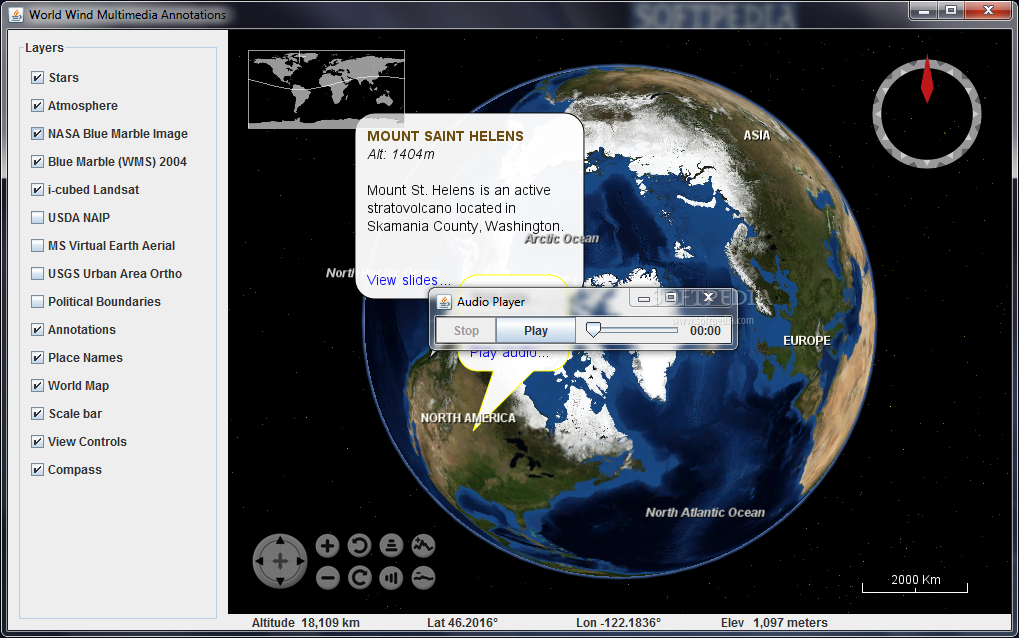This screenshot has height=638, width=1019.
Task: Click the Altitude 18,109 km status entry
Action: [305, 622]
